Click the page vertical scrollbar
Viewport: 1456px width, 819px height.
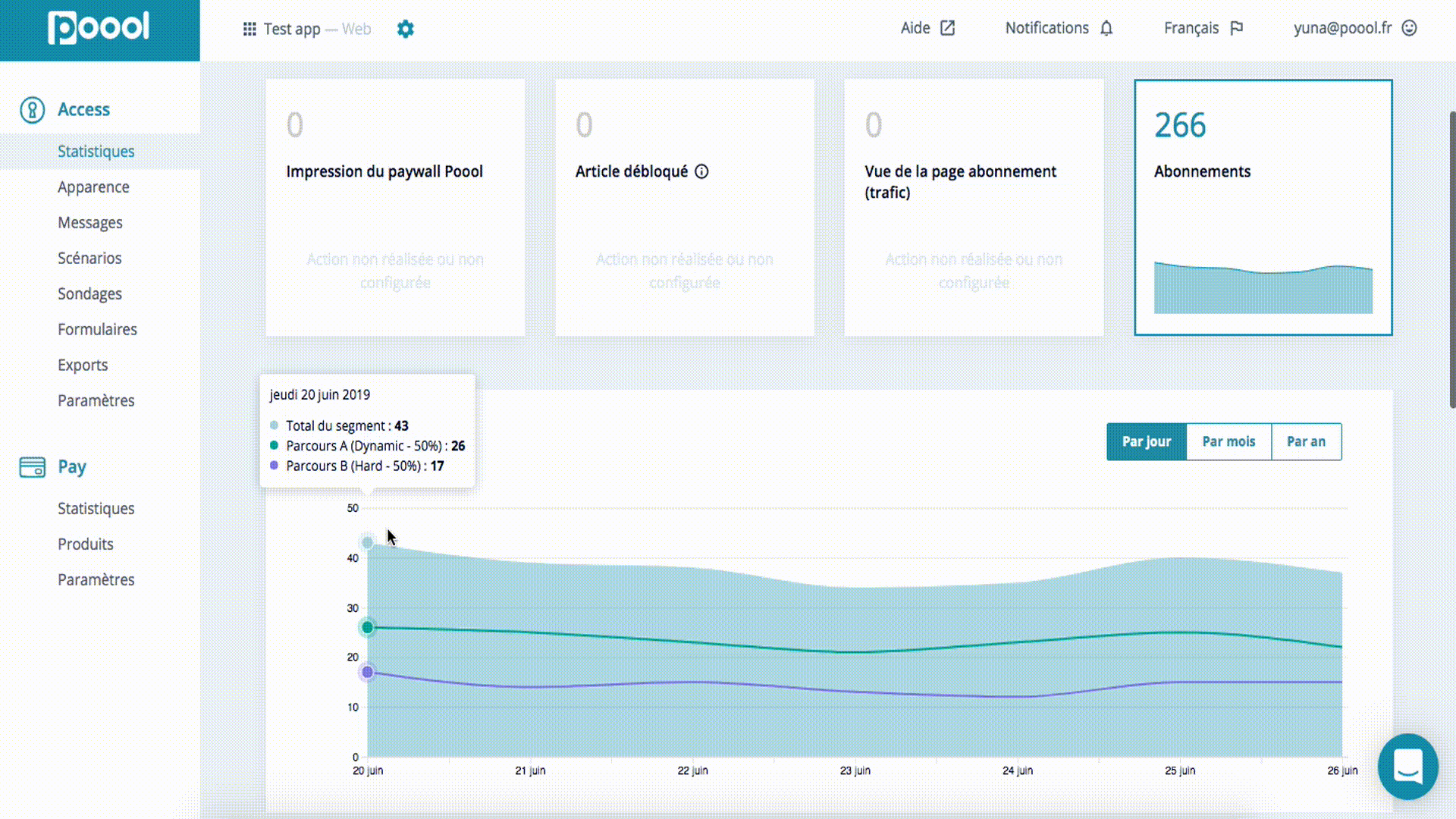[1451, 258]
